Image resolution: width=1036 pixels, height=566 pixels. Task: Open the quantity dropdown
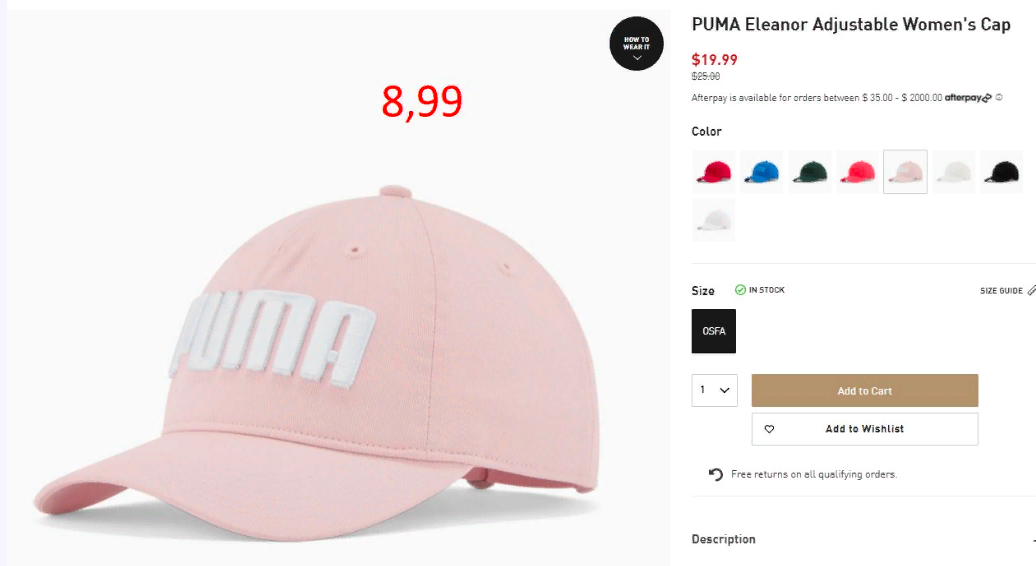(x=715, y=390)
